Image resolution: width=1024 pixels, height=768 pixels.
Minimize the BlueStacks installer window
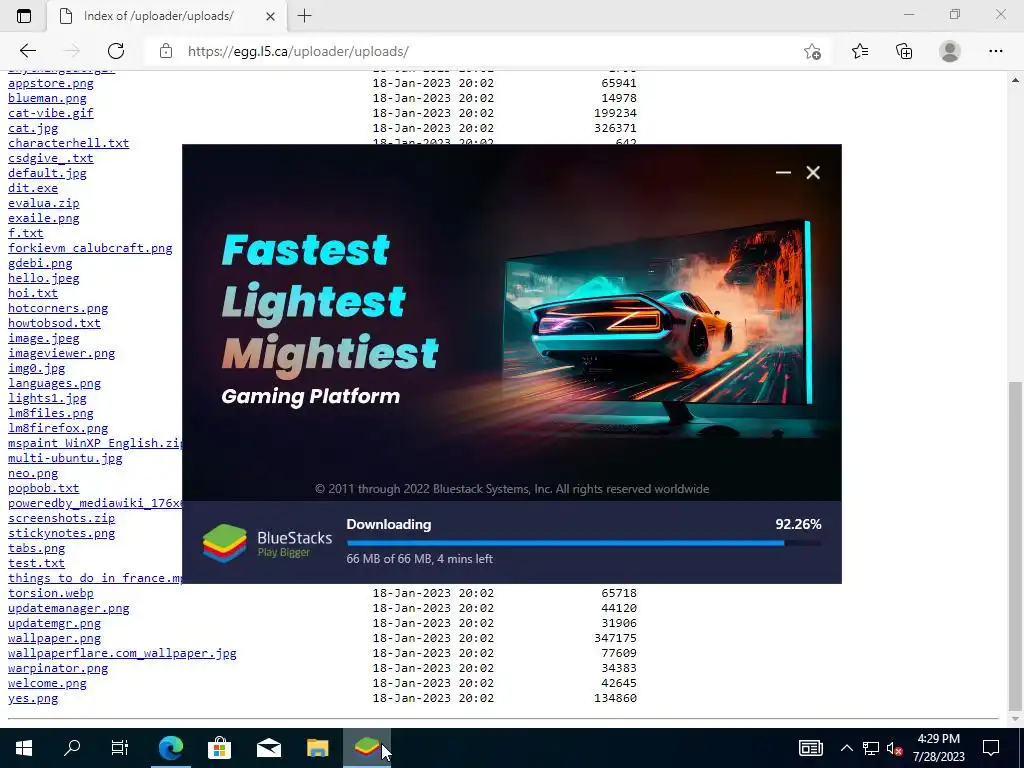[x=783, y=172]
